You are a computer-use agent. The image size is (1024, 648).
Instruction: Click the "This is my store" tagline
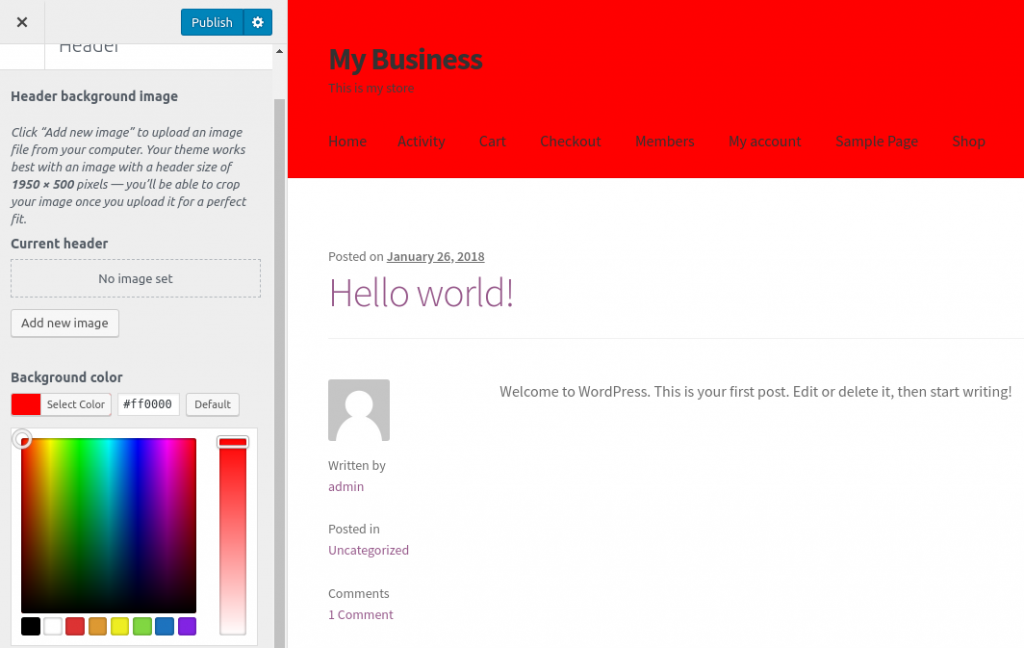click(371, 88)
